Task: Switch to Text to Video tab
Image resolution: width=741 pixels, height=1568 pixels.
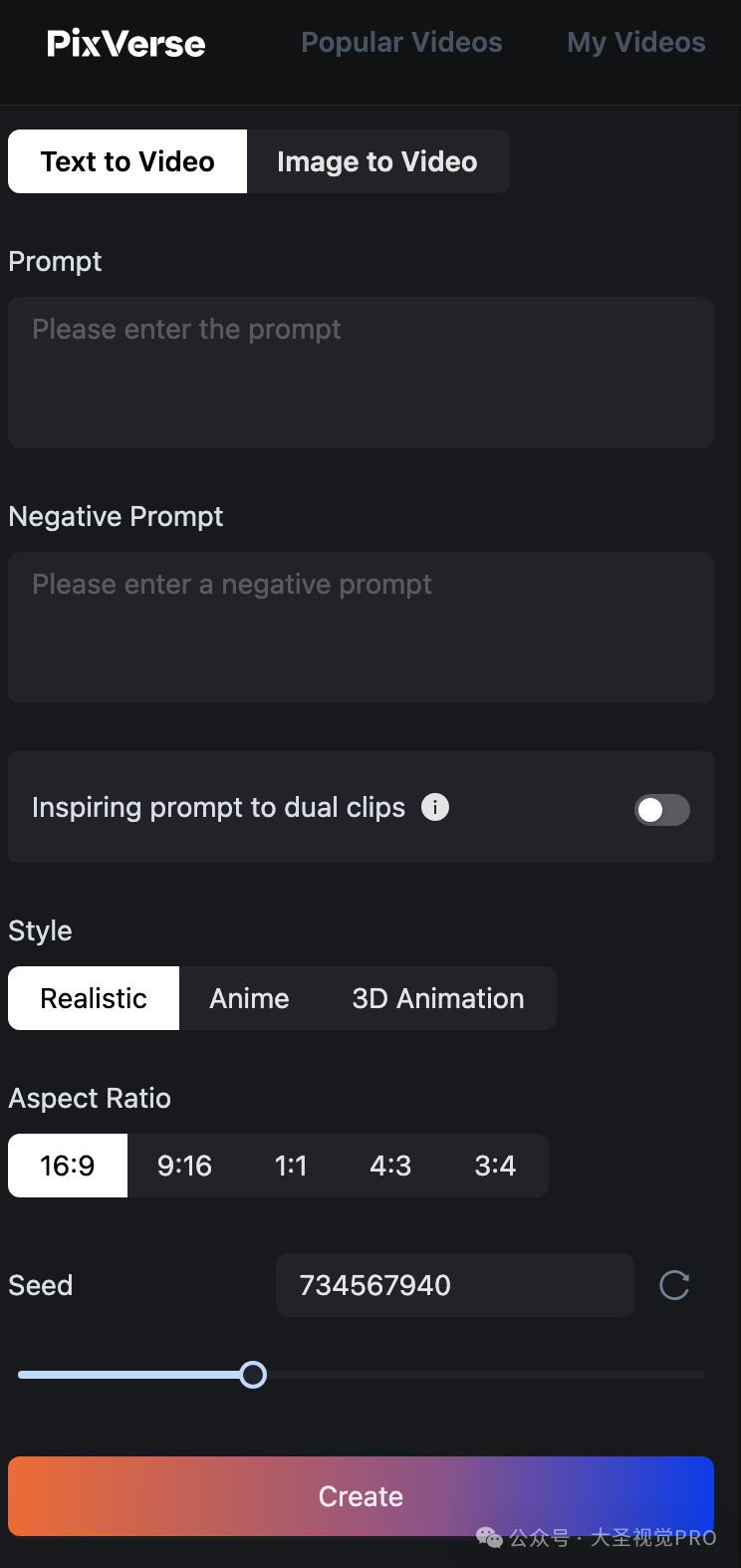Action: coord(127,161)
